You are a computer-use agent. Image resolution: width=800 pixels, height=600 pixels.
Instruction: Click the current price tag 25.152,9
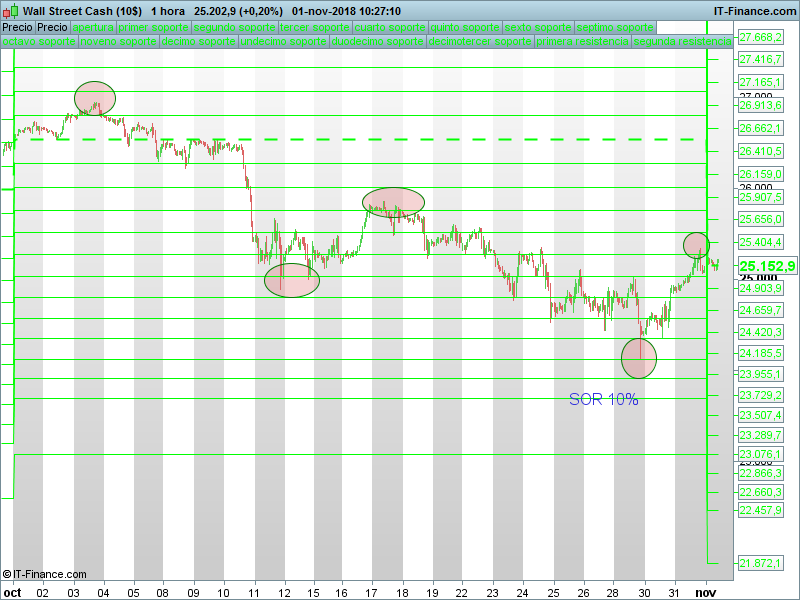tap(767, 266)
